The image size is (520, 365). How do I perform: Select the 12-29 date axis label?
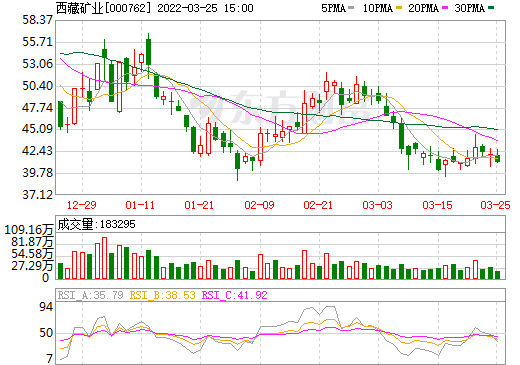click(81, 205)
